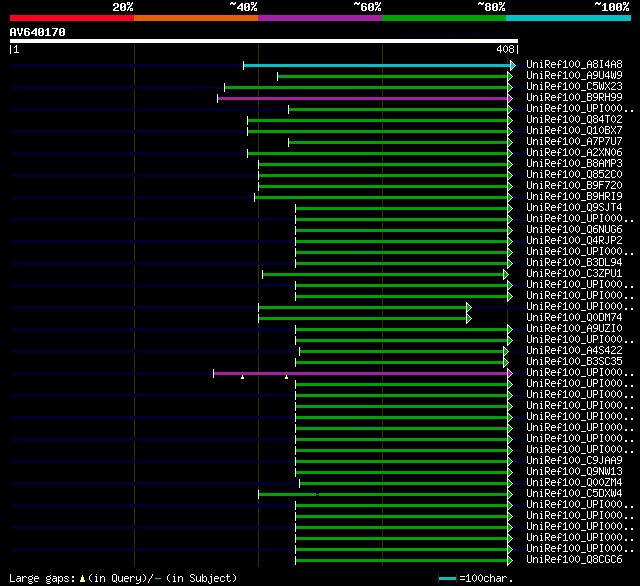Select hit label UniRef100_C5DXW4

(x=574, y=494)
